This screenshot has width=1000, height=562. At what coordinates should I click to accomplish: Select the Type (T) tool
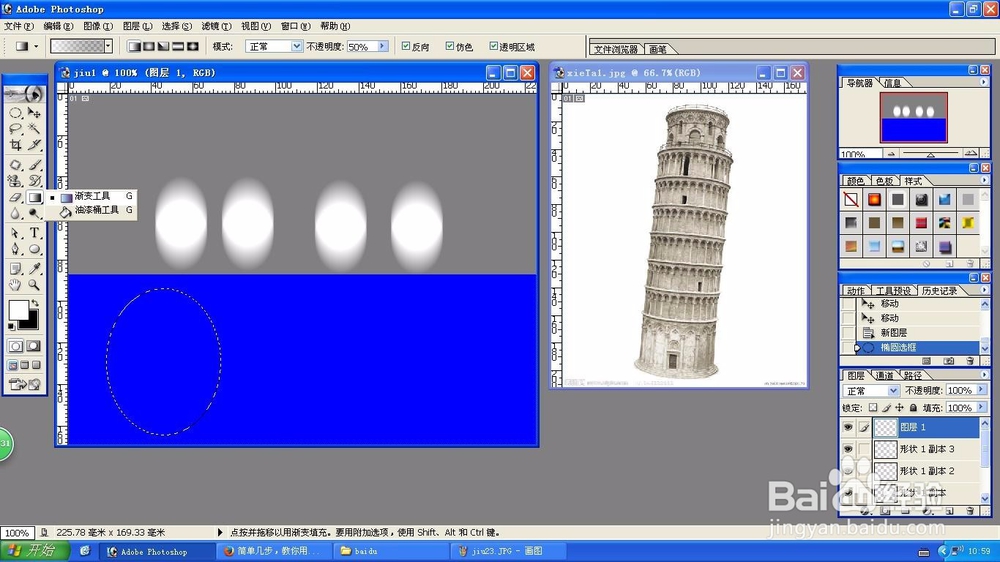(x=34, y=233)
